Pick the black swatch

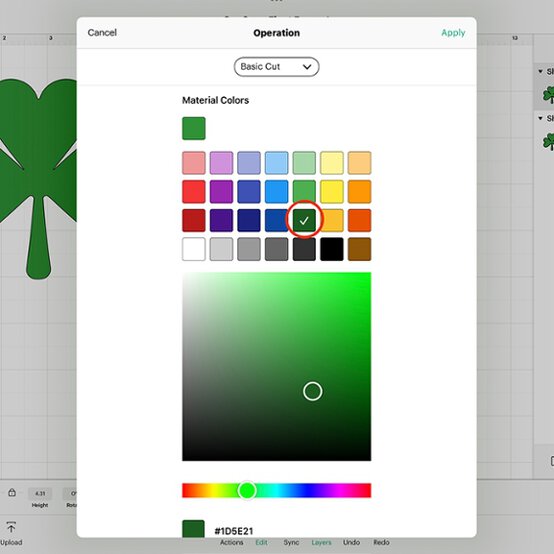click(x=332, y=249)
